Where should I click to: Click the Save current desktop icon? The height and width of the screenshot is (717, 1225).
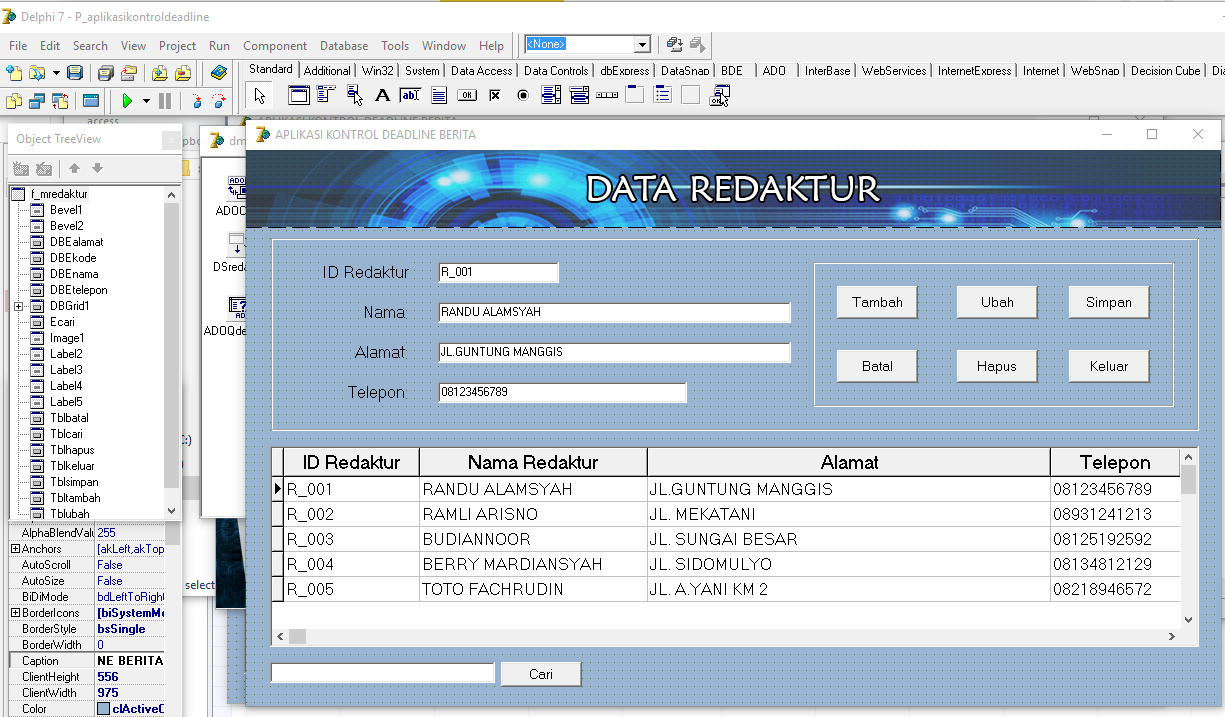[x=675, y=45]
